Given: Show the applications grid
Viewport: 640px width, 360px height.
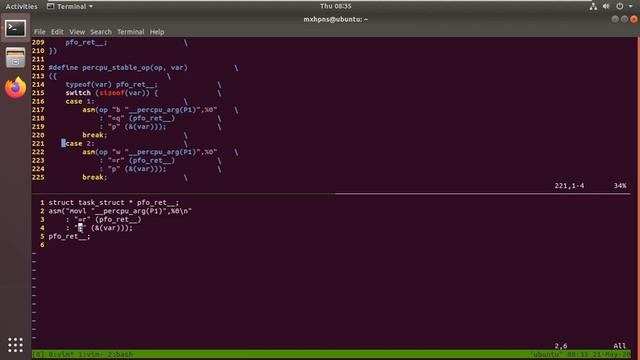Looking at the screenshot, I should pos(16,345).
